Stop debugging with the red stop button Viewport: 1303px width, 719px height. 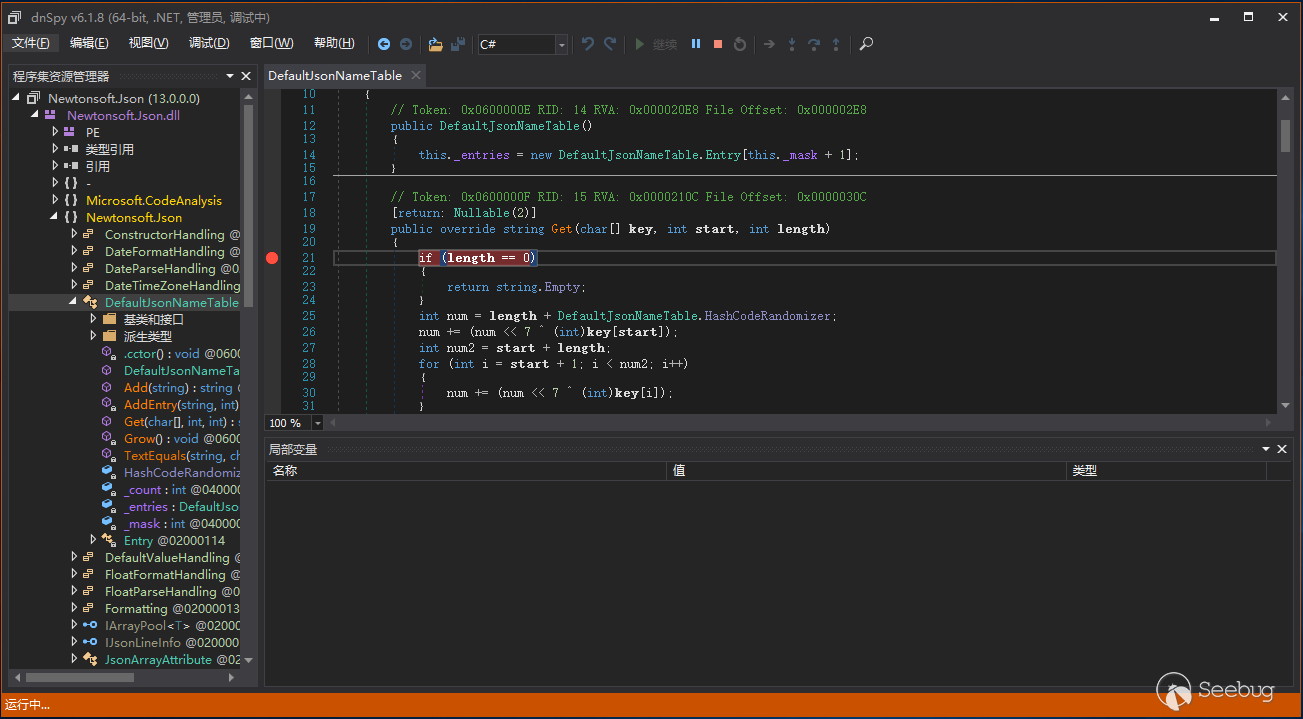(x=718, y=44)
